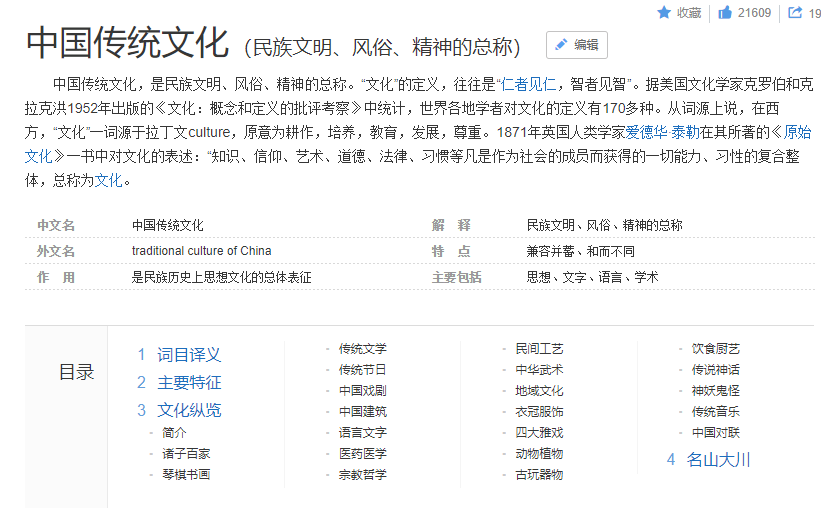
Task: Go to the 中国对联 subsection
Action: tap(715, 433)
